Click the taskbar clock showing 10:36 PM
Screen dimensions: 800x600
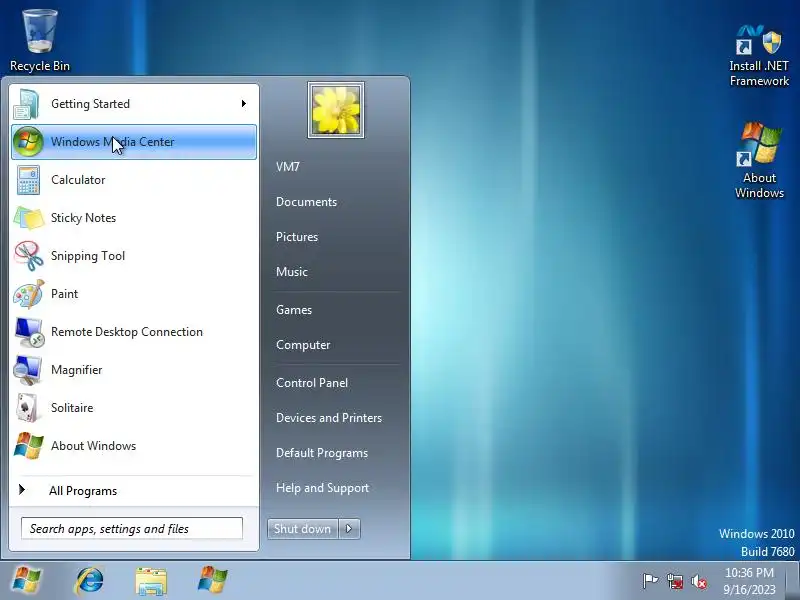click(749, 581)
